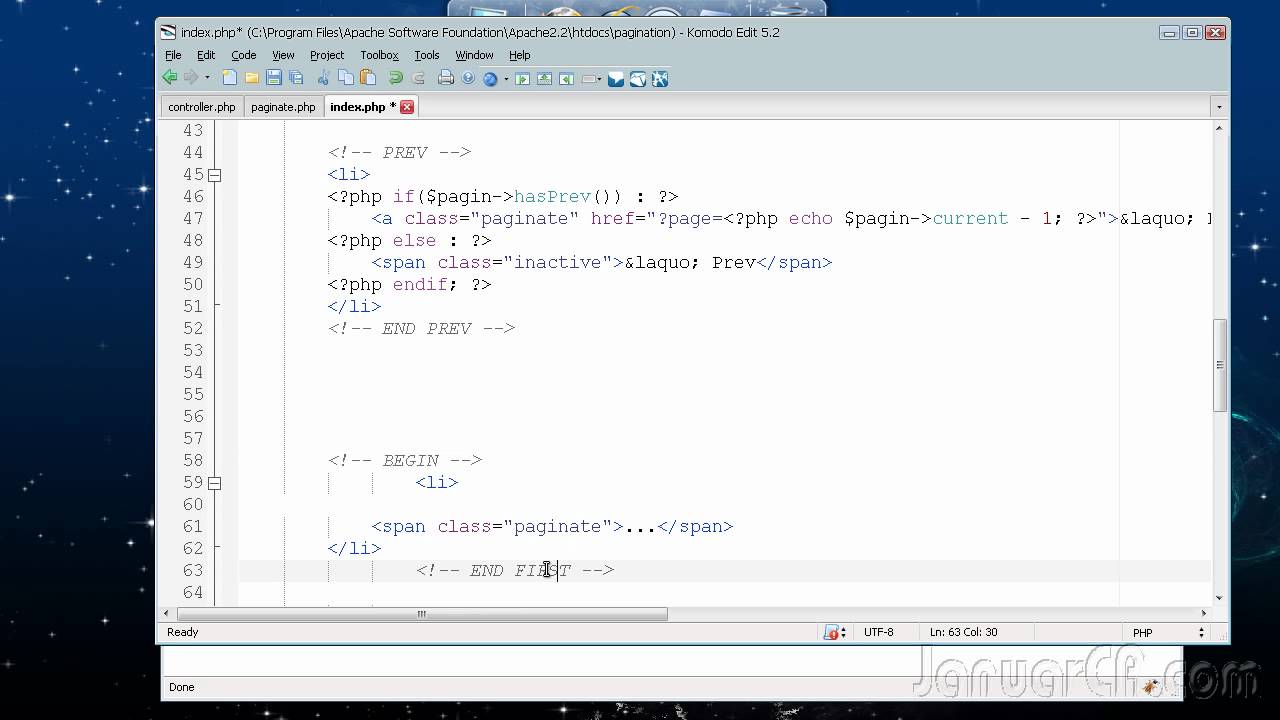
Task: Copy selection using toolbar icon
Action: [x=346, y=78]
